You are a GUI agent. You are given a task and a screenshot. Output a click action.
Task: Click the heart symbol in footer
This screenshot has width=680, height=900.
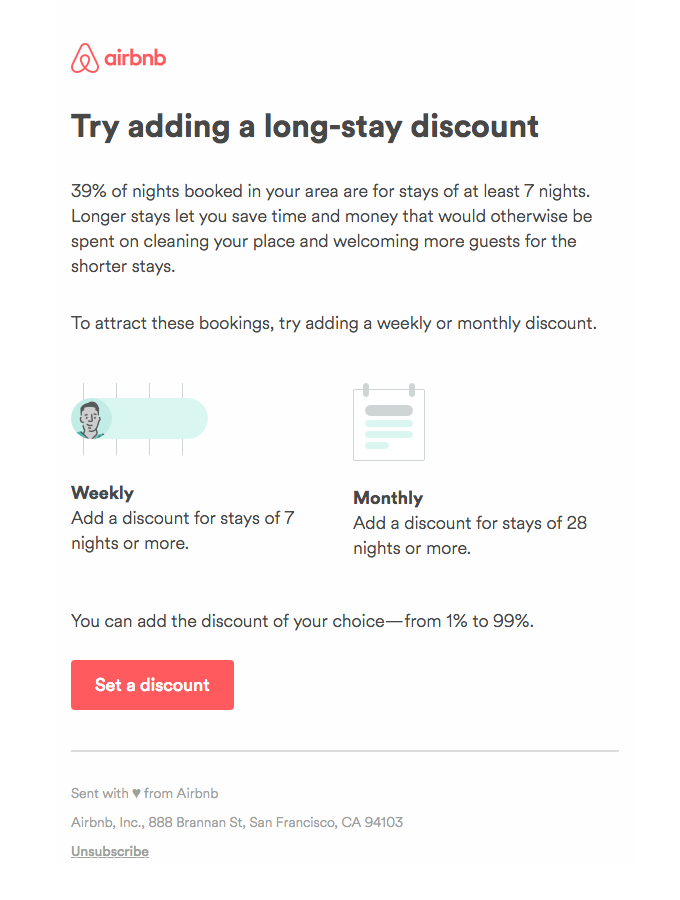136,793
